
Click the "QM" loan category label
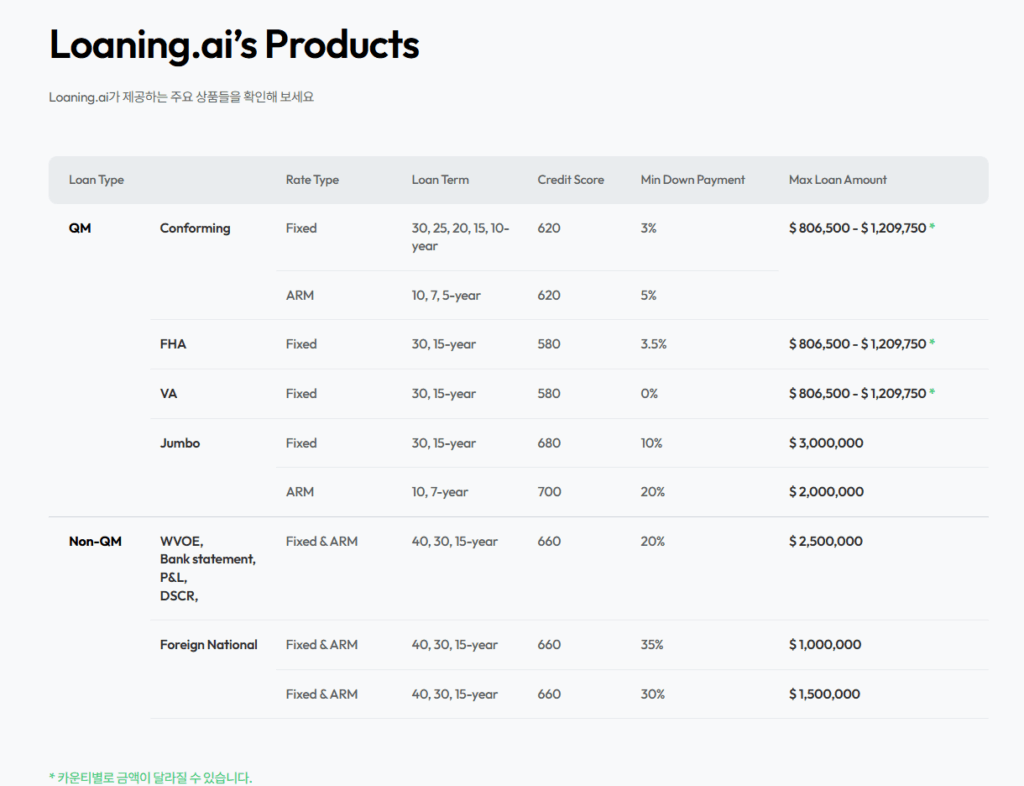coord(80,228)
